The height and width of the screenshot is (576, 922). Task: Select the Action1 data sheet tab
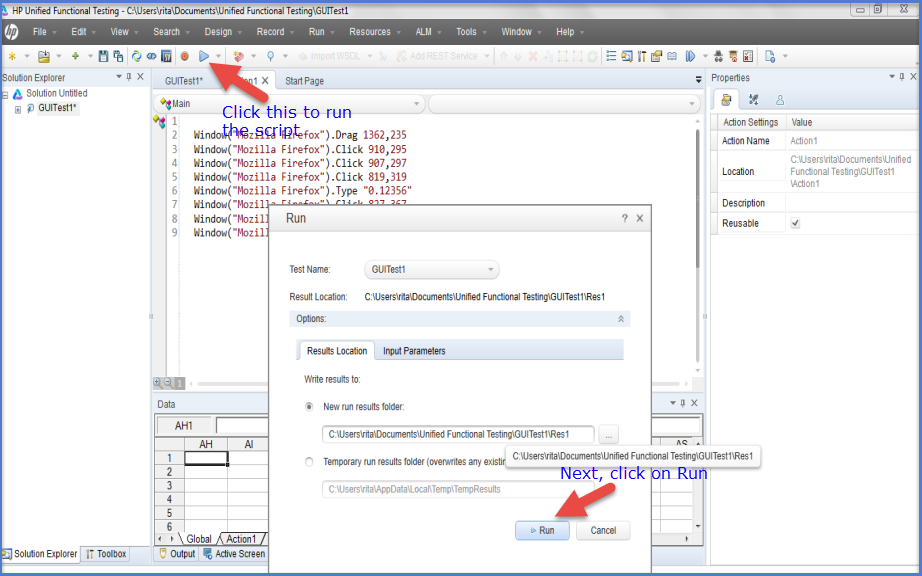tap(241, 539)
